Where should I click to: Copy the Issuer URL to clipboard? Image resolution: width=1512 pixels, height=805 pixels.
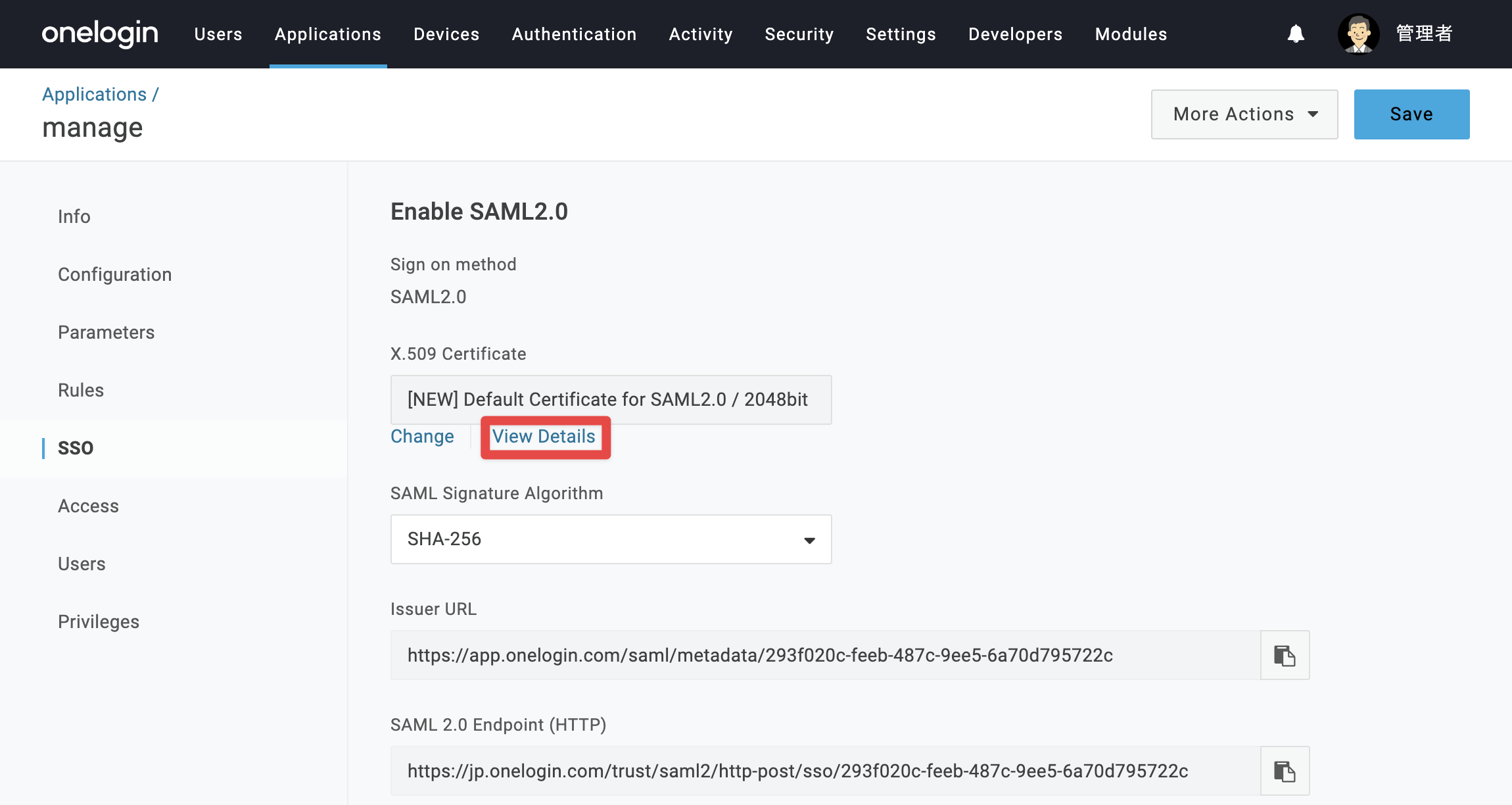pyautogui.click(x=1285, y=655)
